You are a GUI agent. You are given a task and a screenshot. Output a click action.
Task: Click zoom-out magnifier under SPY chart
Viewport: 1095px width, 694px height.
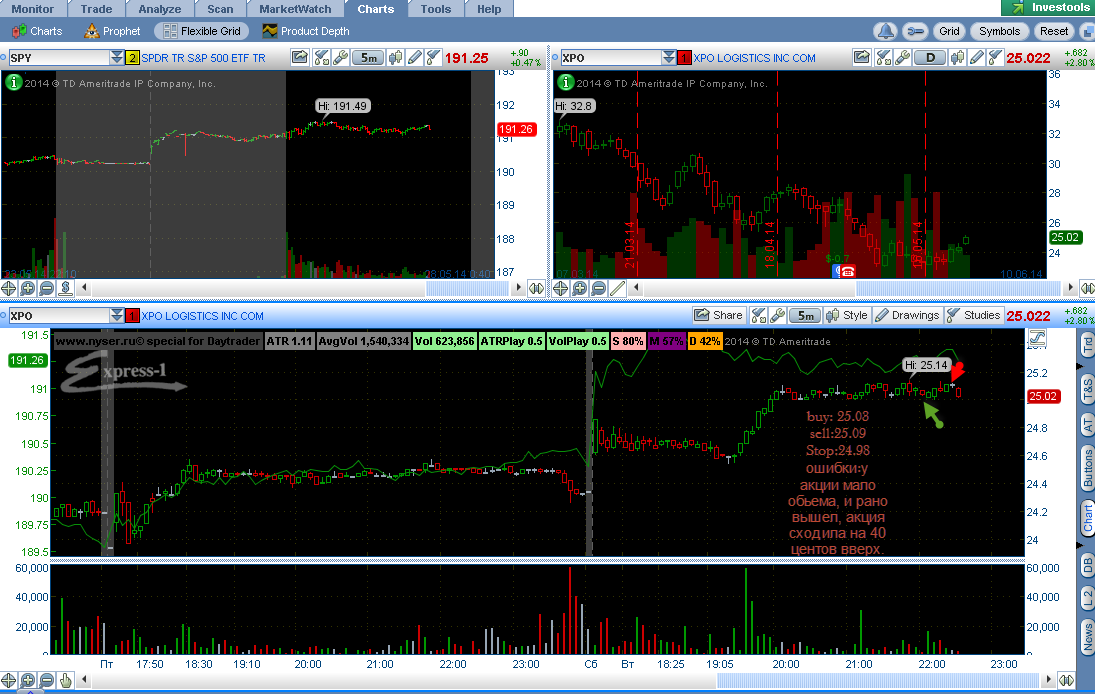47,288
